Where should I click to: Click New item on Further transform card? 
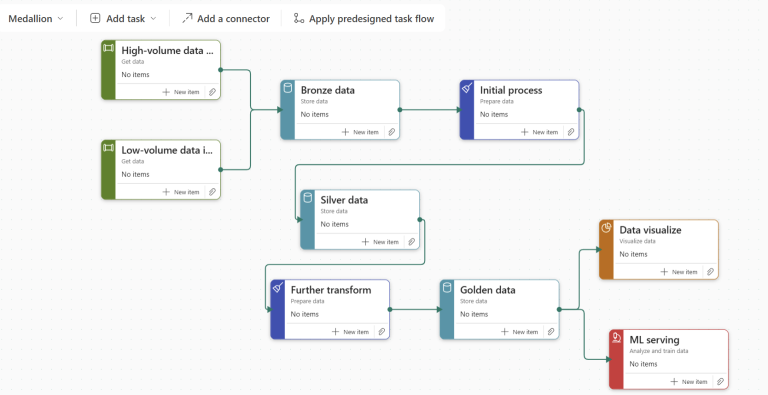(351, 332)
